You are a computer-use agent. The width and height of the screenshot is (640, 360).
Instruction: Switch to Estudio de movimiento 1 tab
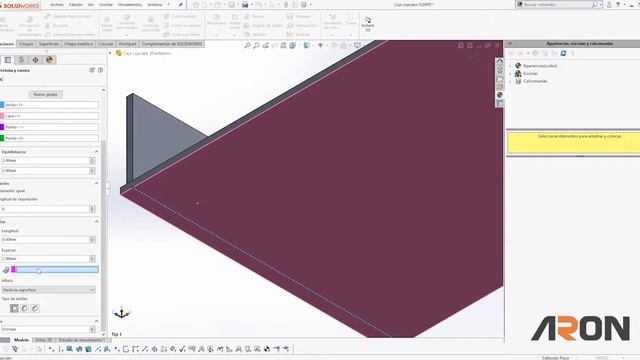(82, 340)
